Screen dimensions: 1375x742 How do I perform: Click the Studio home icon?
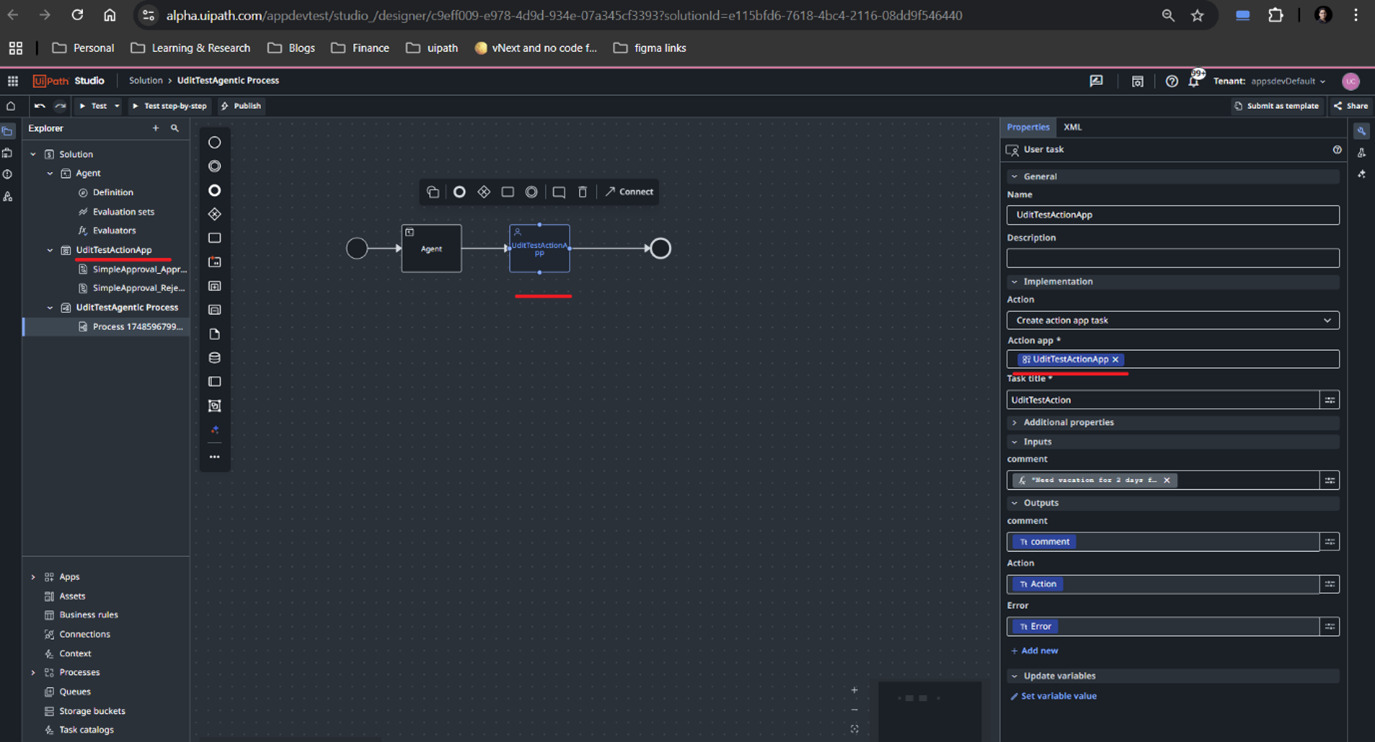pos(11,106)
